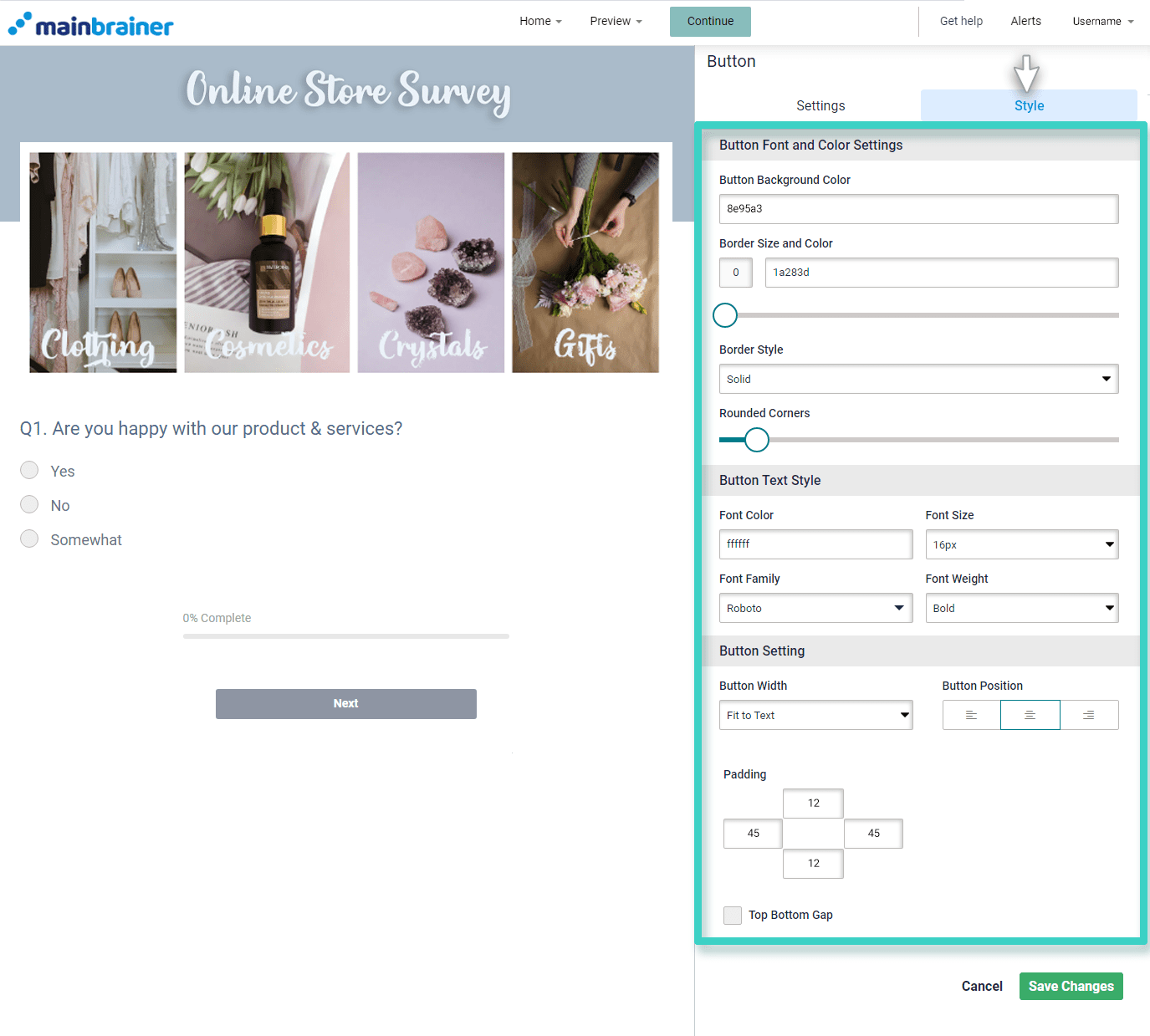Open Button Width Fit to Text dropdown
1150x1036 pixels.
point(815,715)
